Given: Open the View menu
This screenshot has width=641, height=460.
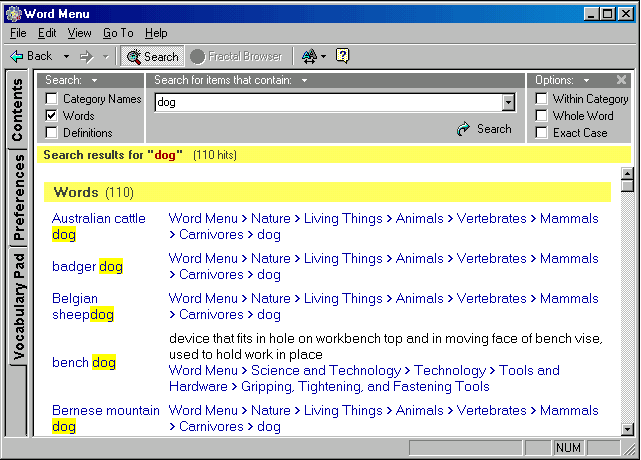Looking at the screenshot, I should 79,33.
